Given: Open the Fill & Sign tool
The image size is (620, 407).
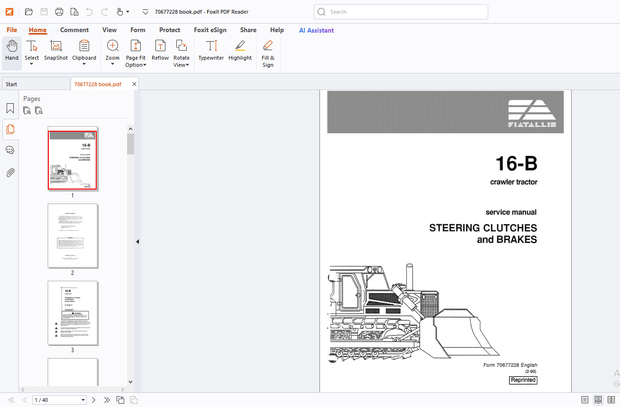Looking at the screenshot, I should pos(268,53).
